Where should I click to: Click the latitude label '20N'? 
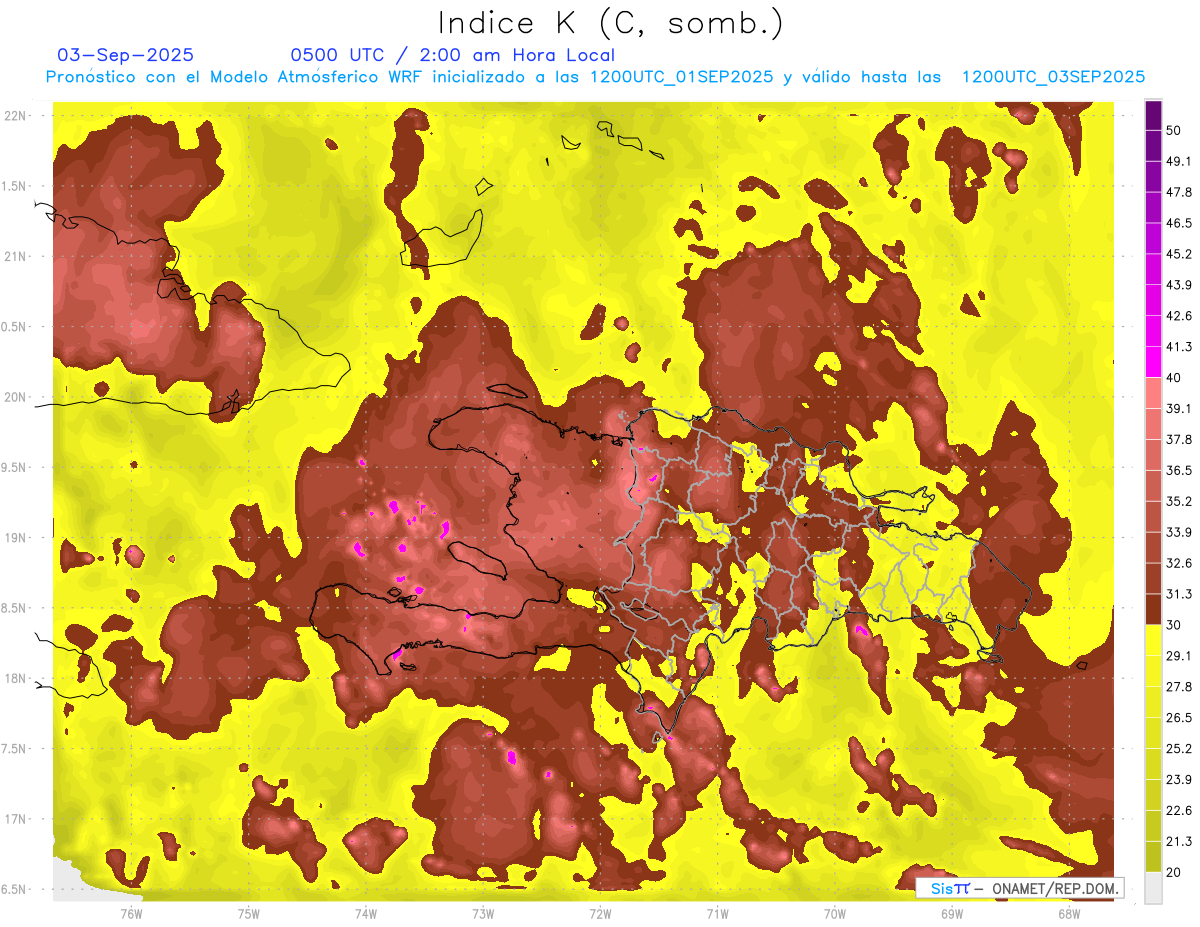[x=15, y=397]
